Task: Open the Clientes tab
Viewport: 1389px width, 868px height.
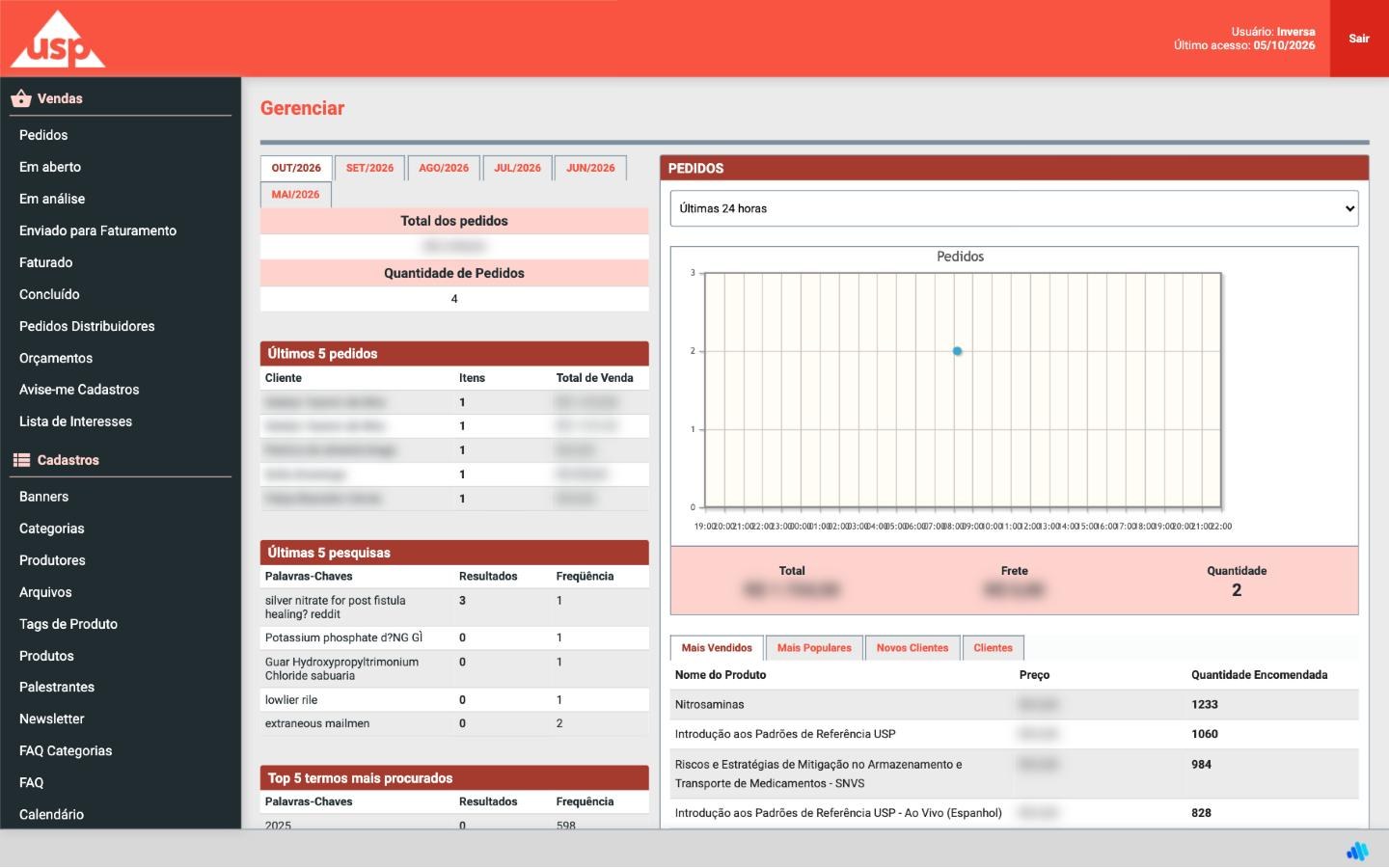Action: 993,648
